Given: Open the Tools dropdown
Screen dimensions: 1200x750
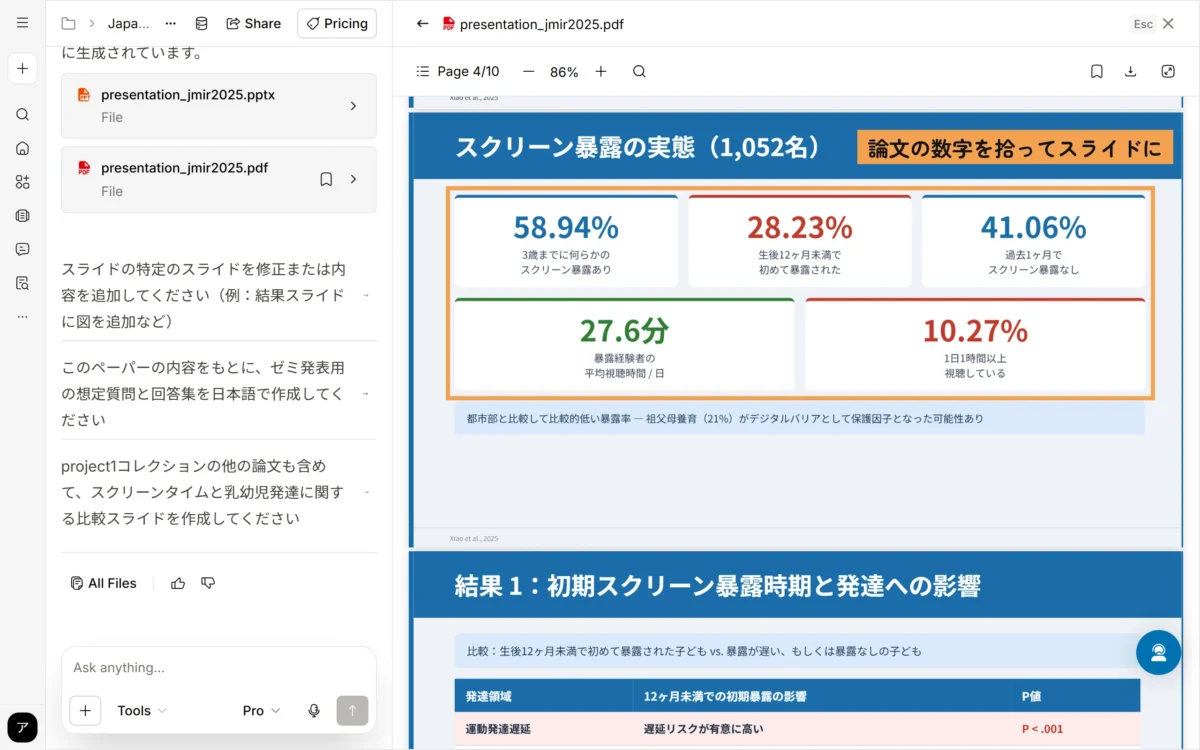Looking at the screenshot, I should point(142,711).
